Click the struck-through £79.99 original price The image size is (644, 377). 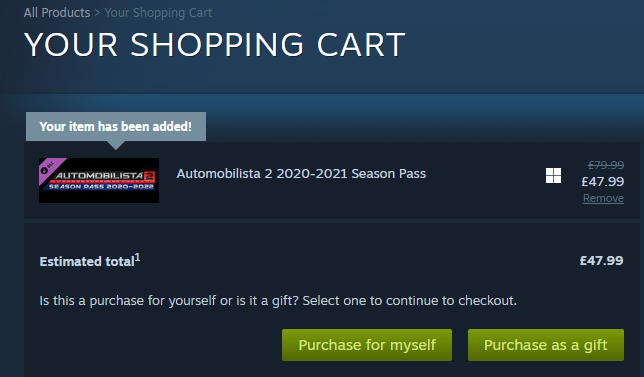pyautogui.click(x=606, y=165)
